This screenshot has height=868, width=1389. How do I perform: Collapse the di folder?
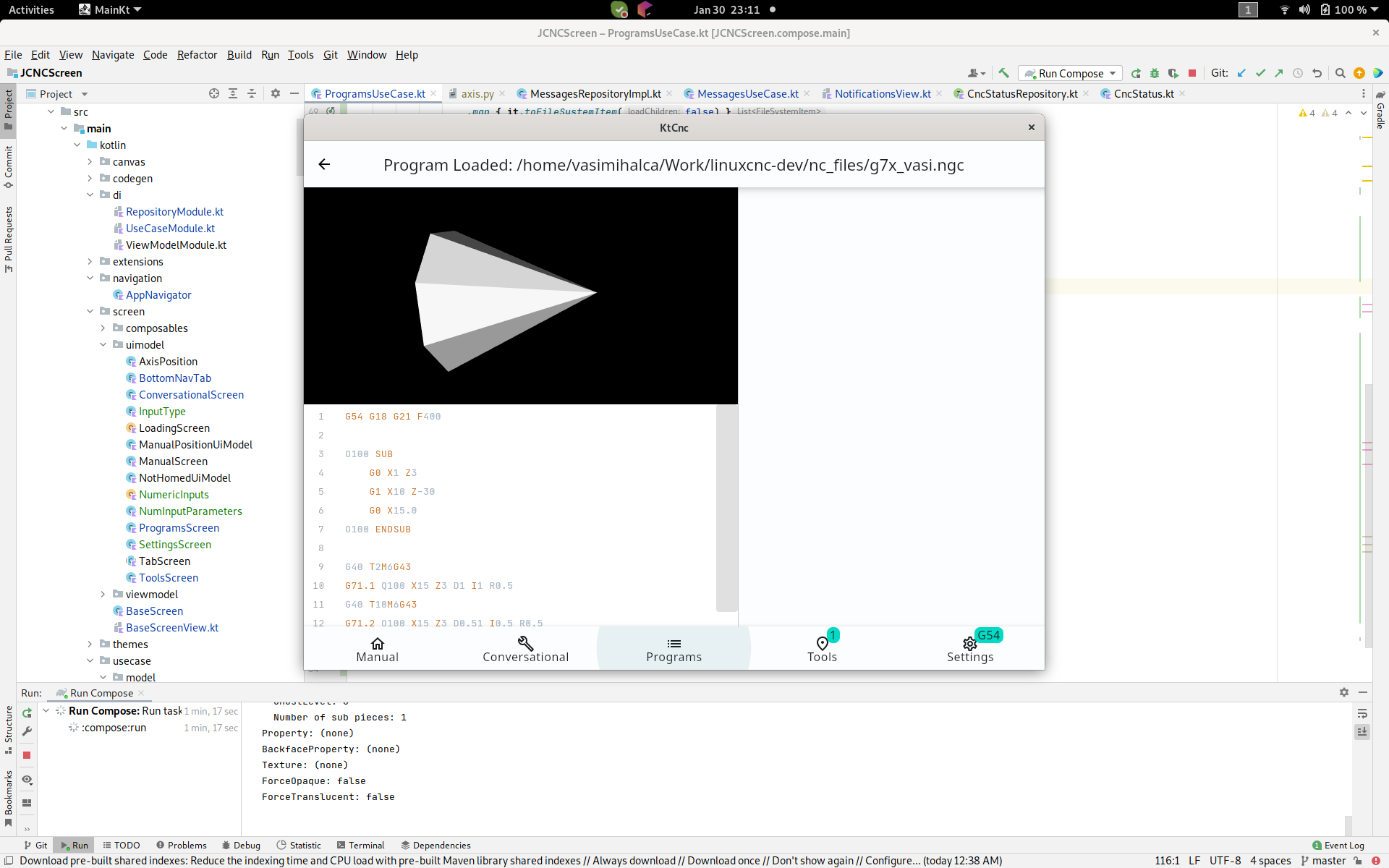tap(90, 195)
